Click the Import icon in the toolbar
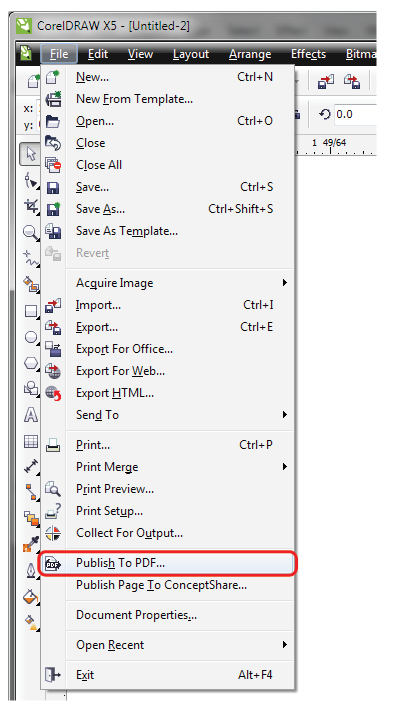 pyautogui.click(x=326, y=82)
